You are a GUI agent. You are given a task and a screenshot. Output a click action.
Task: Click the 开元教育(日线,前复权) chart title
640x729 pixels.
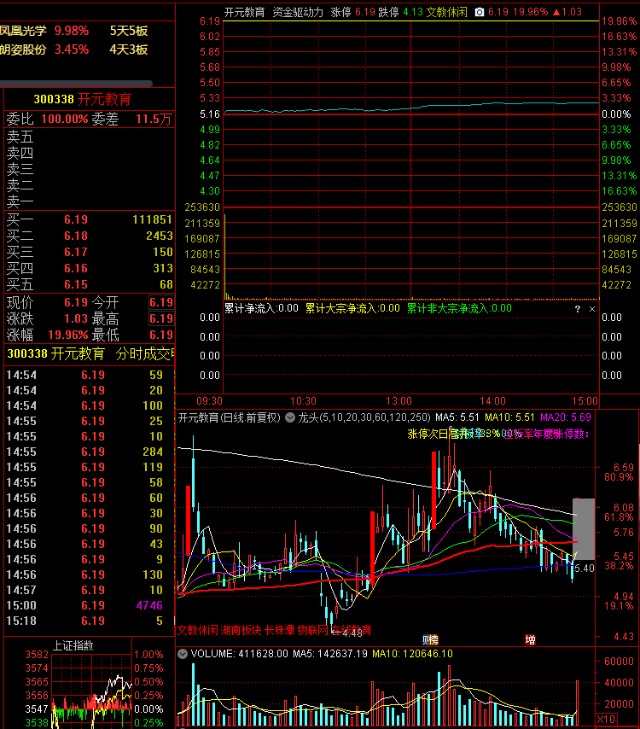(230, 418)
